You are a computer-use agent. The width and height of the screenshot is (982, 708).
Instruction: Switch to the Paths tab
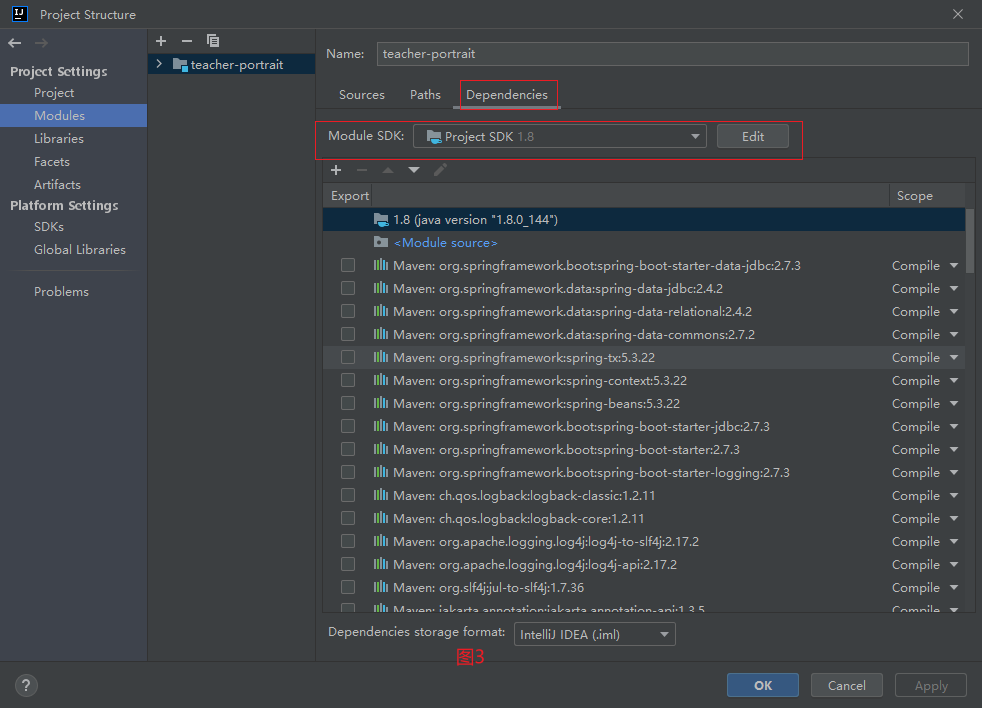pyautogui.click(x=425, y=95)
